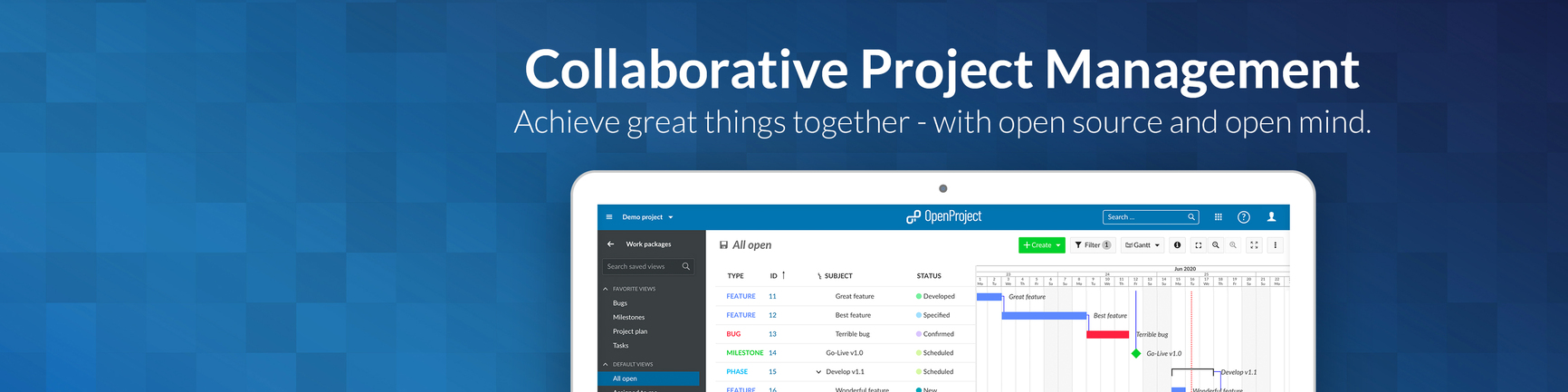Open the info details view icon
The height and width of the screenshot is (392, 1568).
click(1177, 245)
